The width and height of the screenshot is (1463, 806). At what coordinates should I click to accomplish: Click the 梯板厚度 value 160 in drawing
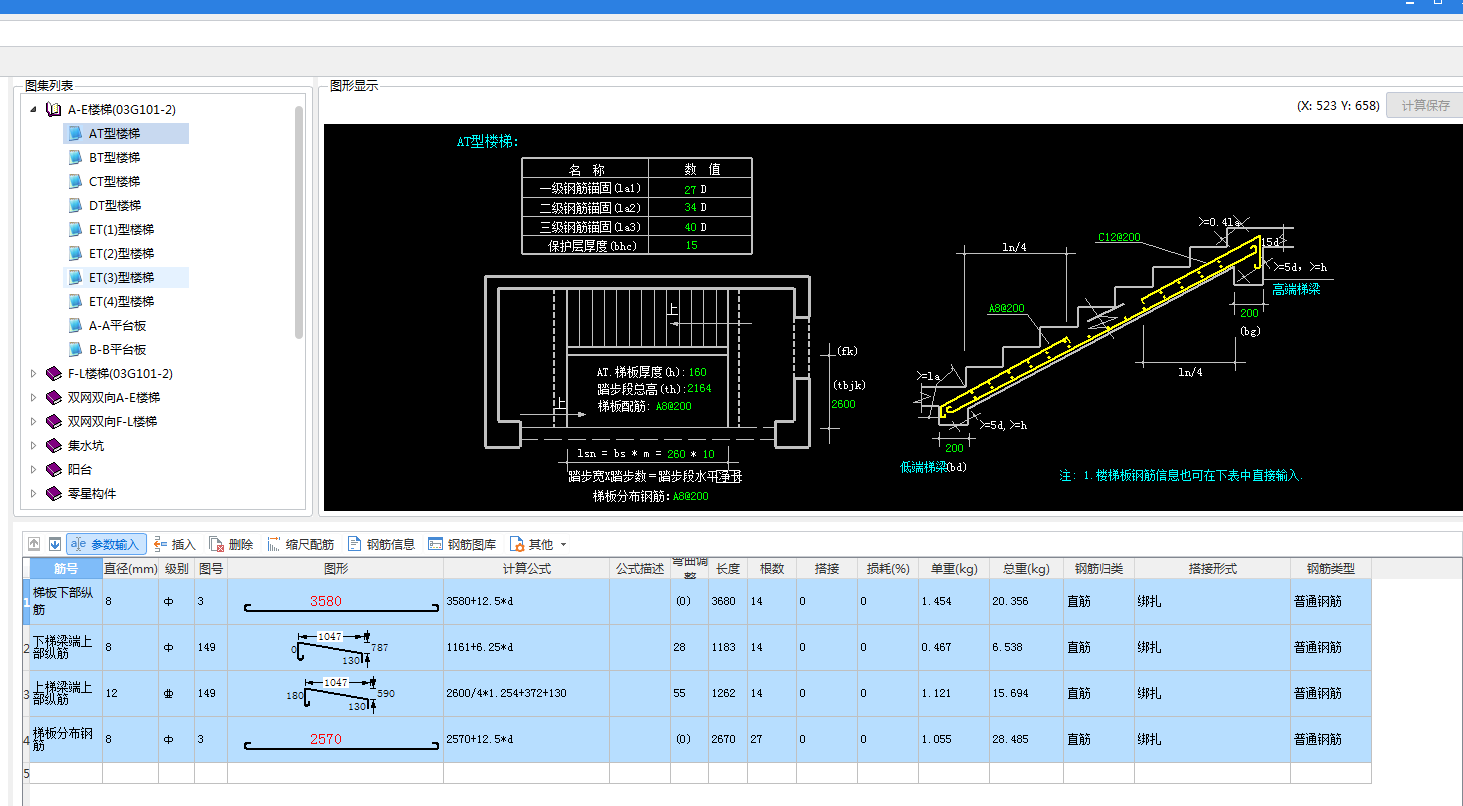[697, 372]
